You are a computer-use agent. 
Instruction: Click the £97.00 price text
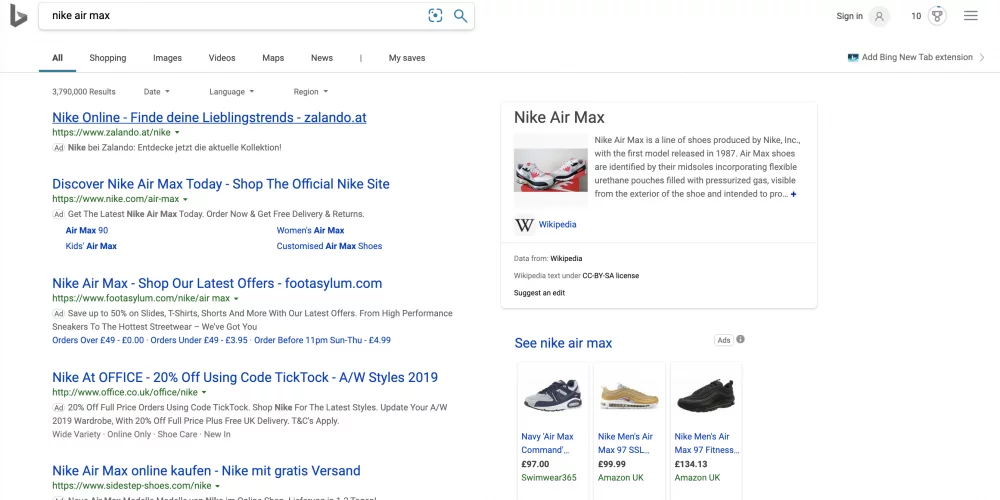click(x=535, y=464)
